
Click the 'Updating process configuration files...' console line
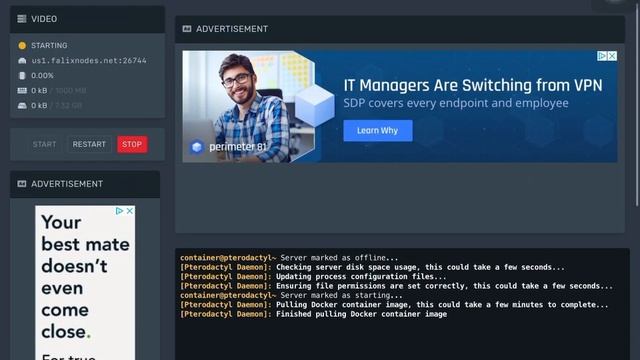pos(313,277)
